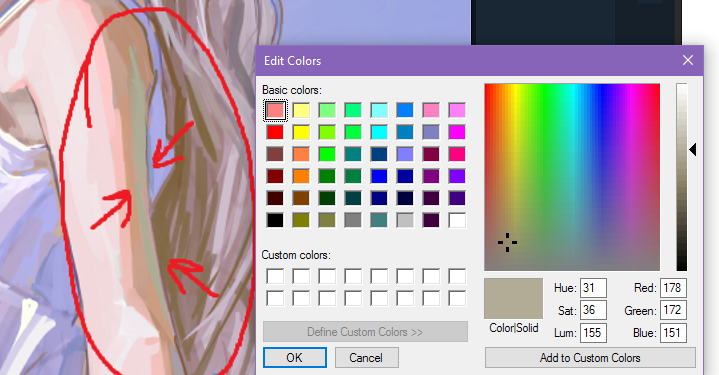Image resolution: width=719 pixels, height=375 pixels.
Task: Select the first empty Custom colors slot
Action: click(x=275, y=276)
